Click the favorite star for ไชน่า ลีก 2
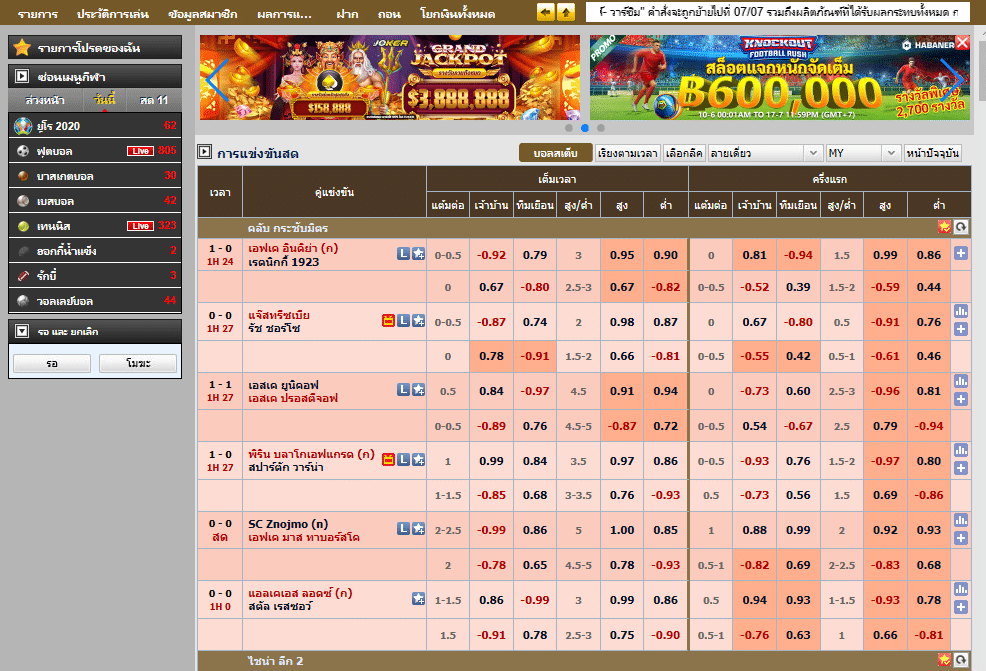 944,660
